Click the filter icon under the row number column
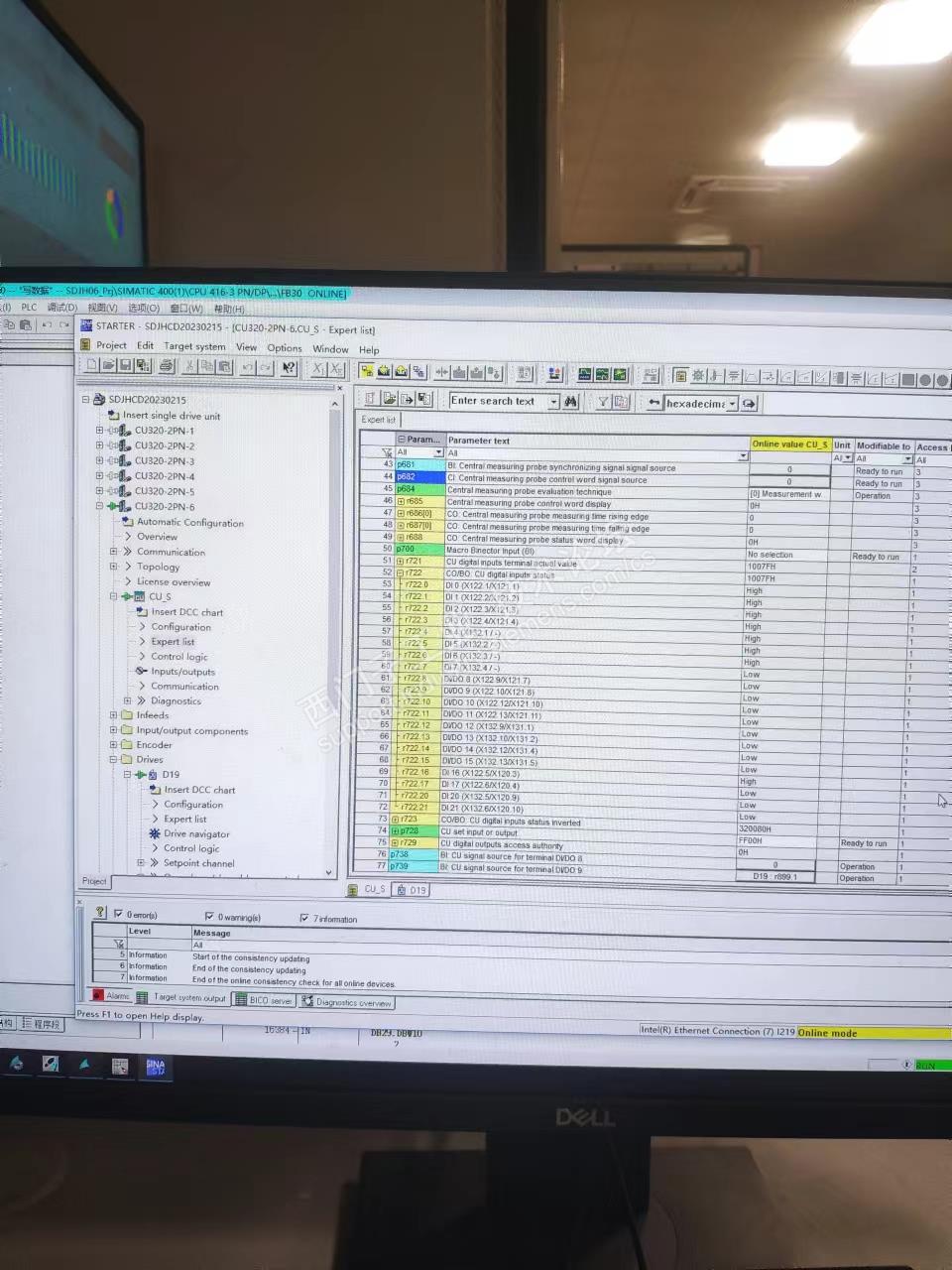952x1270 pixels. (x=387, y=452)
